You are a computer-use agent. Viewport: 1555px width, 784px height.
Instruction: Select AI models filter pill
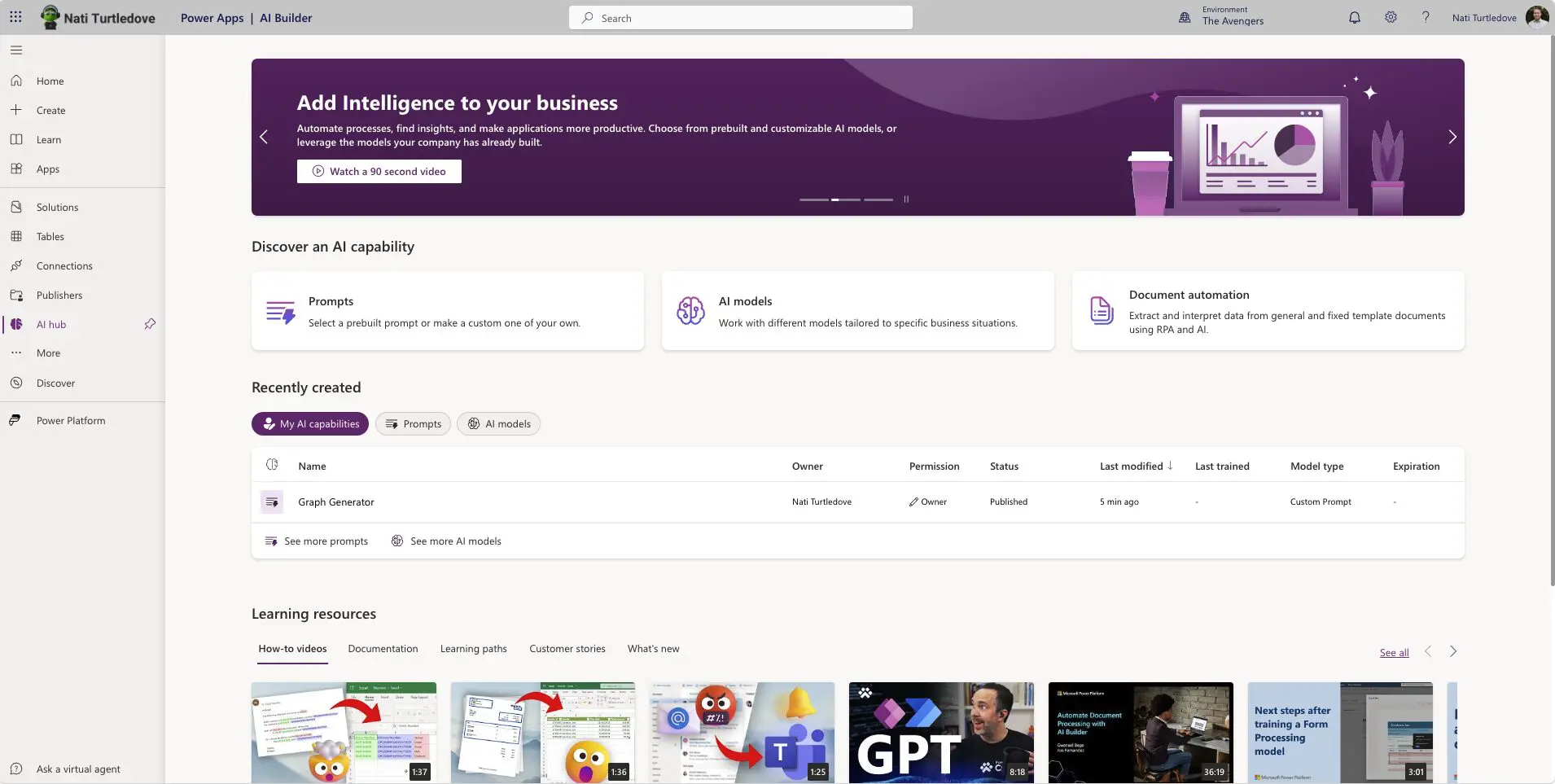click(x=499, y=424)
